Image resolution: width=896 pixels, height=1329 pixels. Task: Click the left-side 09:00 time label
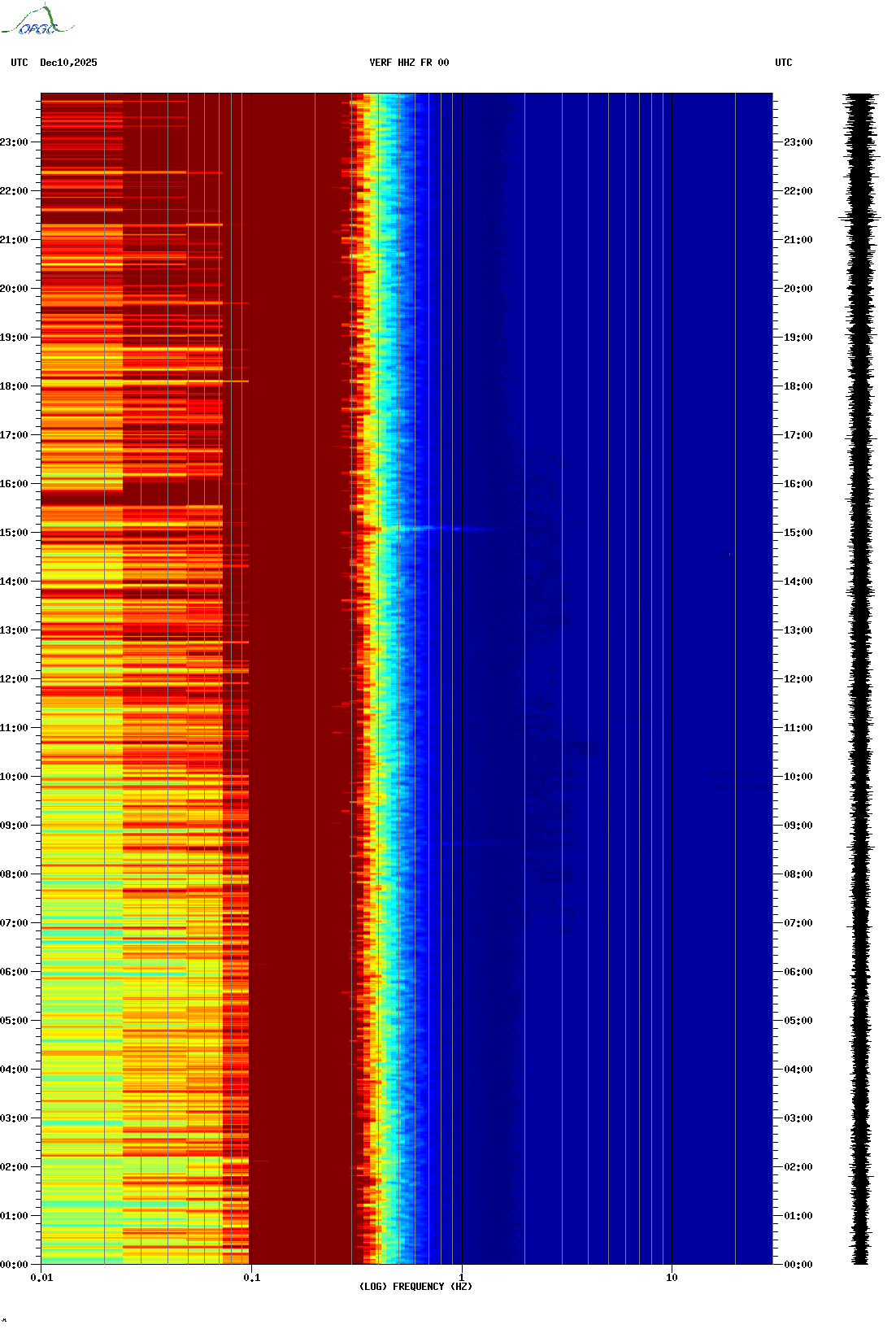[x=14, y=826]
